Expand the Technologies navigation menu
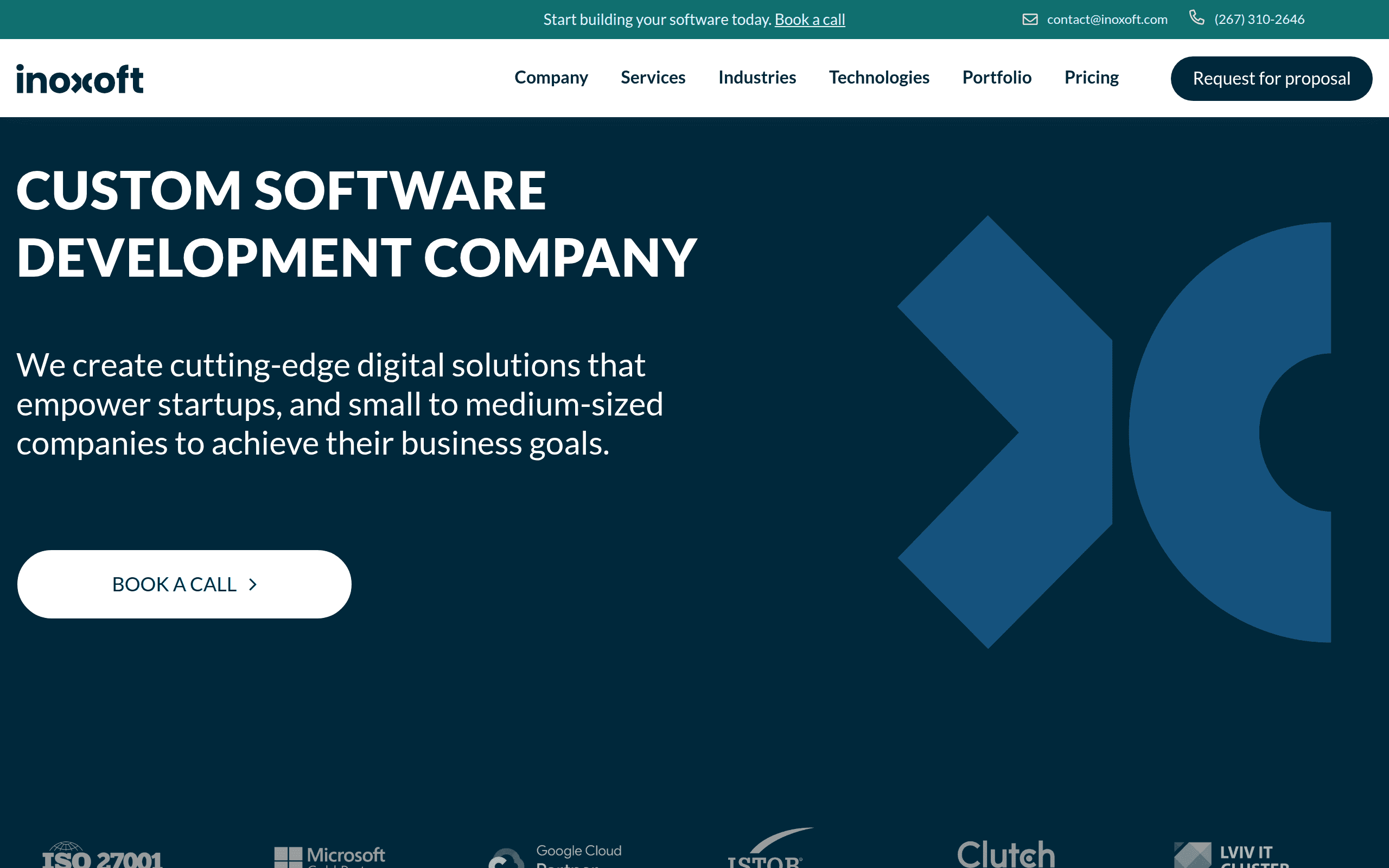 (x=880, y=78)
